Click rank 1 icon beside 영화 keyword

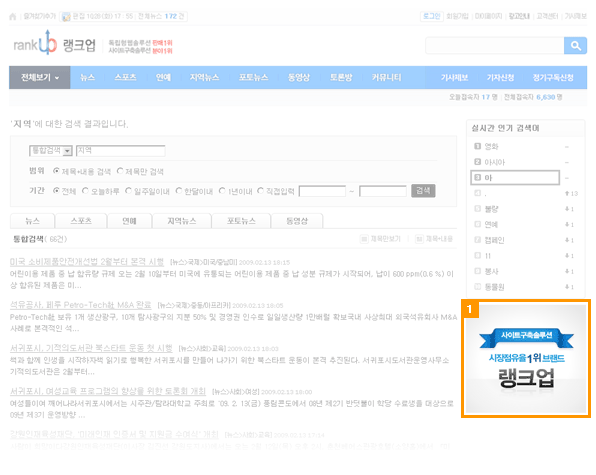point(478,146)
